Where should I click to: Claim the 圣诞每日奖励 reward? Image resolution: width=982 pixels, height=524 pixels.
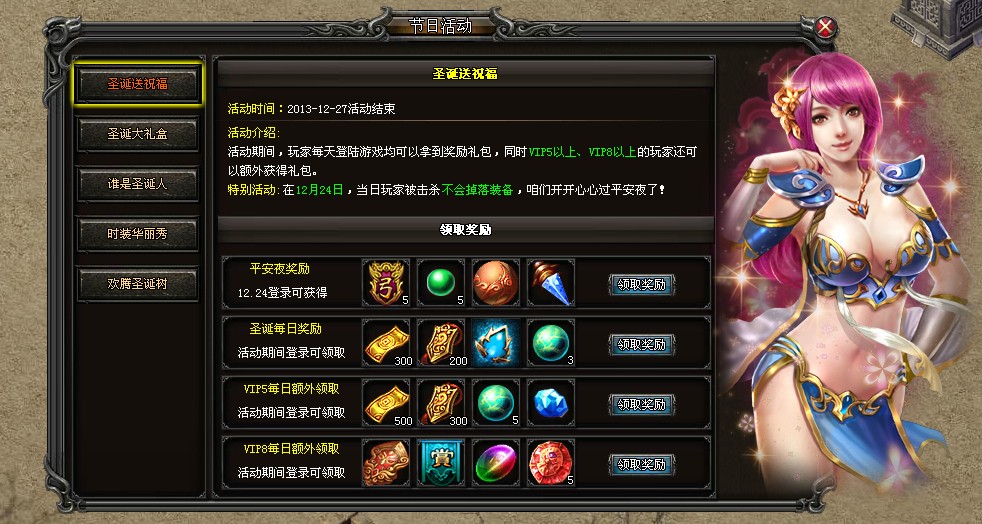[x=641, y=344]
